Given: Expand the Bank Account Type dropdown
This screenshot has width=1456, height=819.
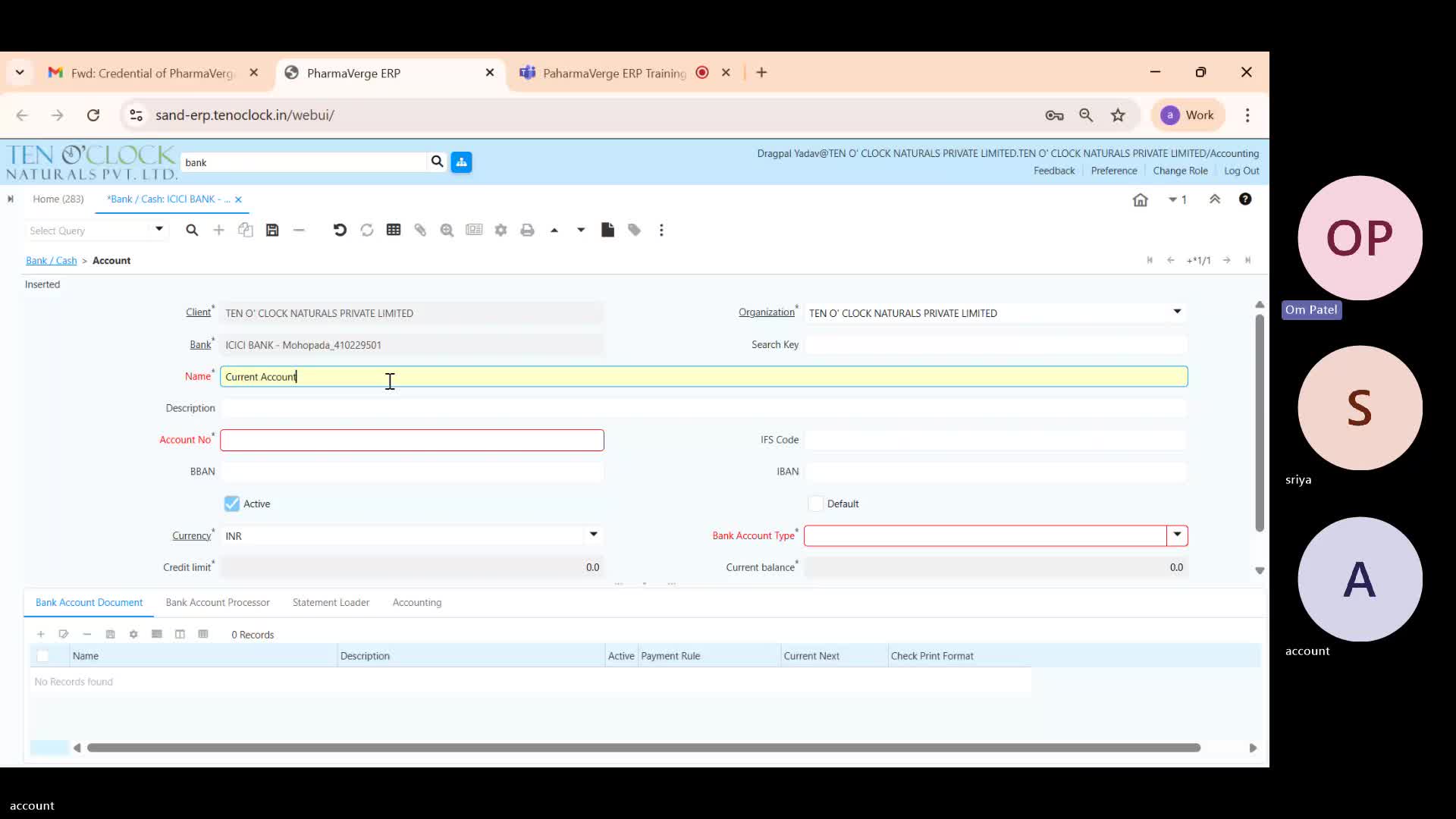Looking at the screenshot, I should coord(1177,536).
